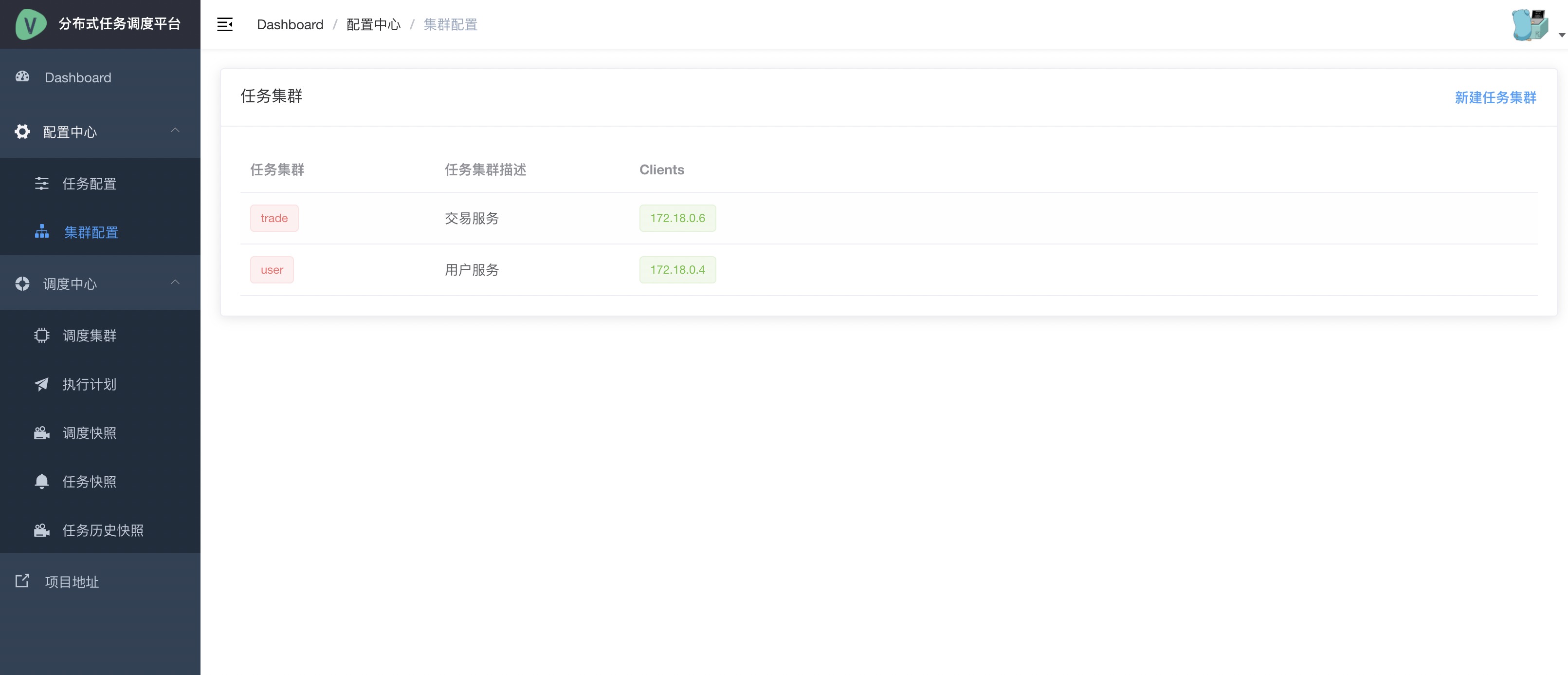Open the user avatar dropdown arrow
The height and width of the screenshot is (675, 1568).
[x=1561, y=36]
